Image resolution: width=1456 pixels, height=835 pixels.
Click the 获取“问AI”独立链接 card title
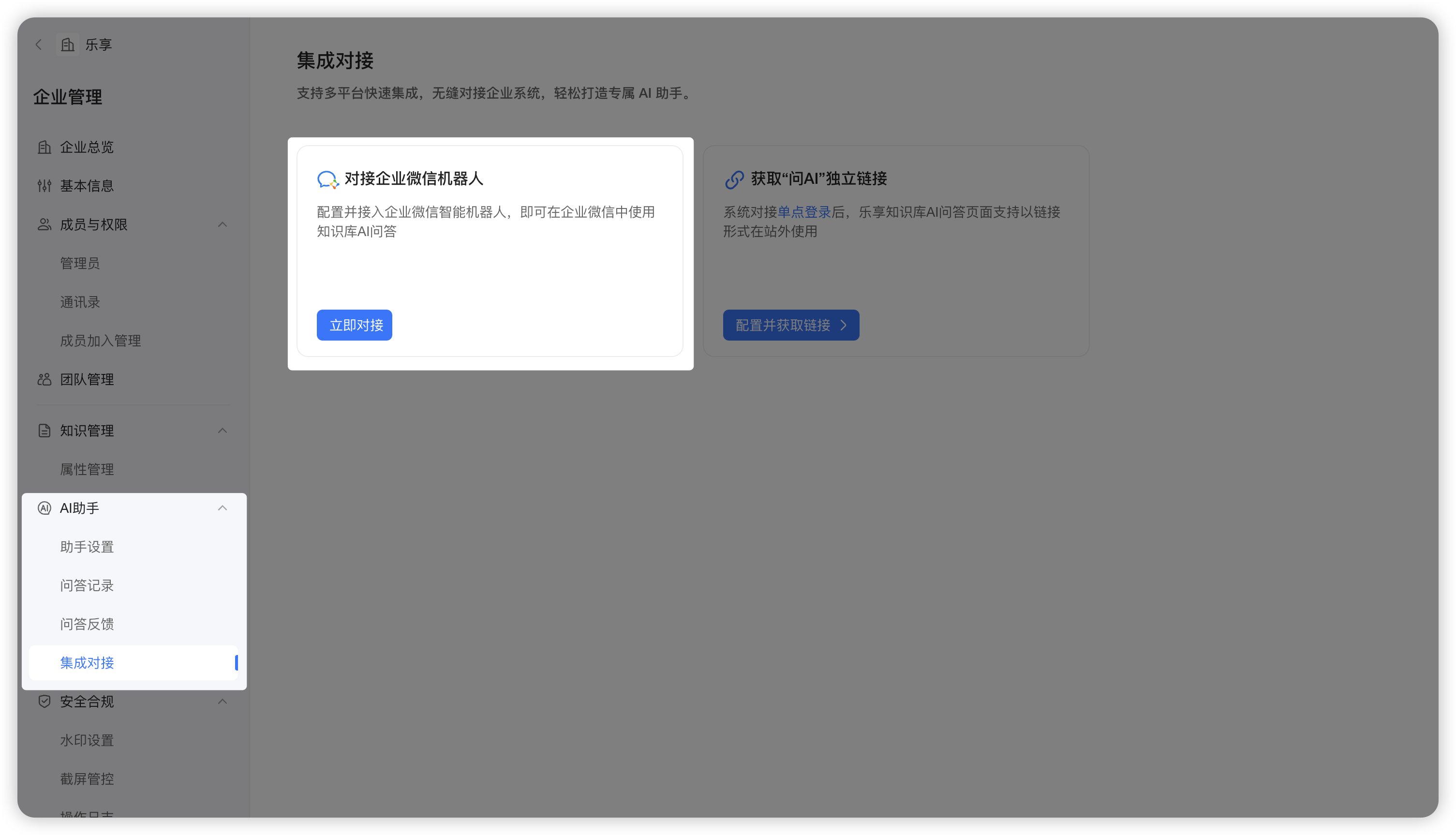819,179
